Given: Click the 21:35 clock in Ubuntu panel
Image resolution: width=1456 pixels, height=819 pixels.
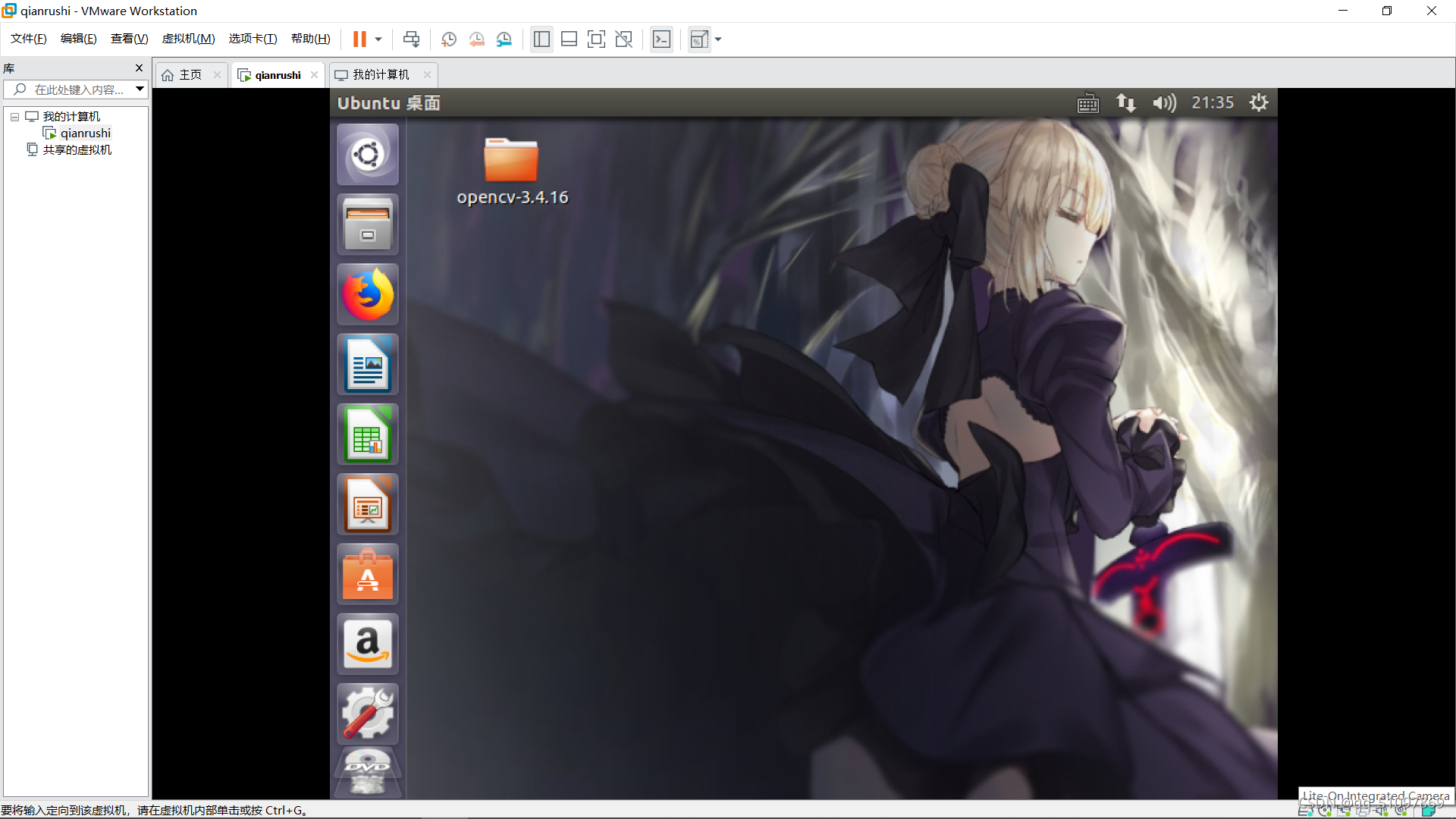Looking at the screenshot, I should 1213,103.
